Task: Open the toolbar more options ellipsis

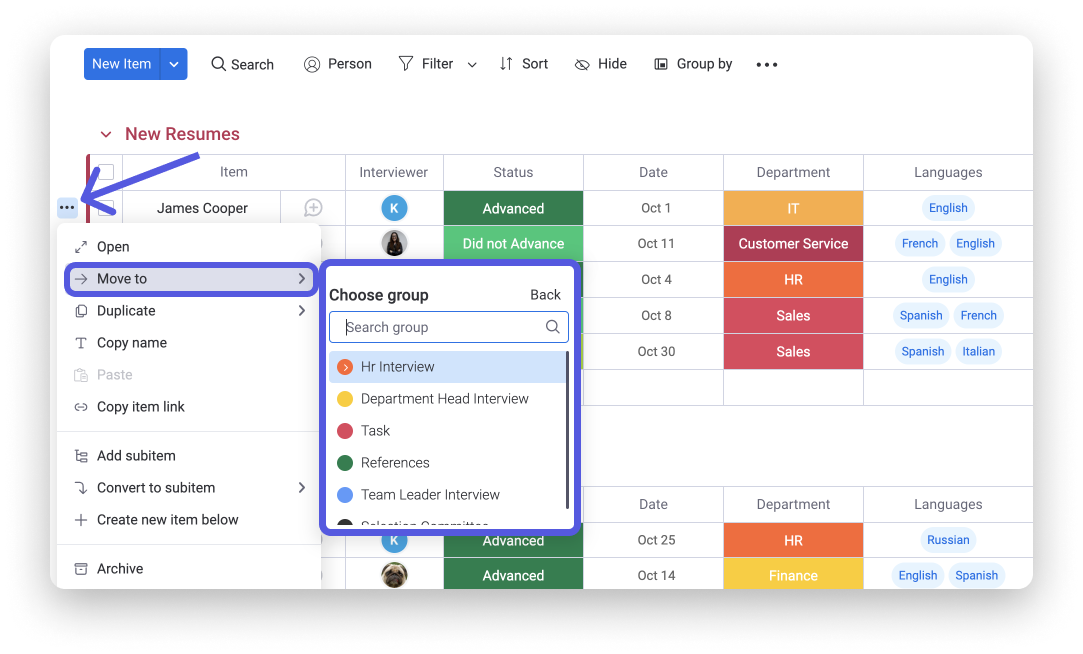Action: click(767, 64)
